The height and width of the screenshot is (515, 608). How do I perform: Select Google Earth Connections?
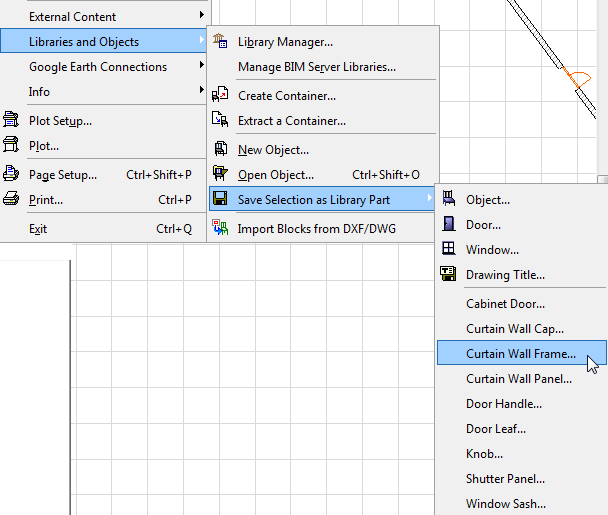pos(103,67)
